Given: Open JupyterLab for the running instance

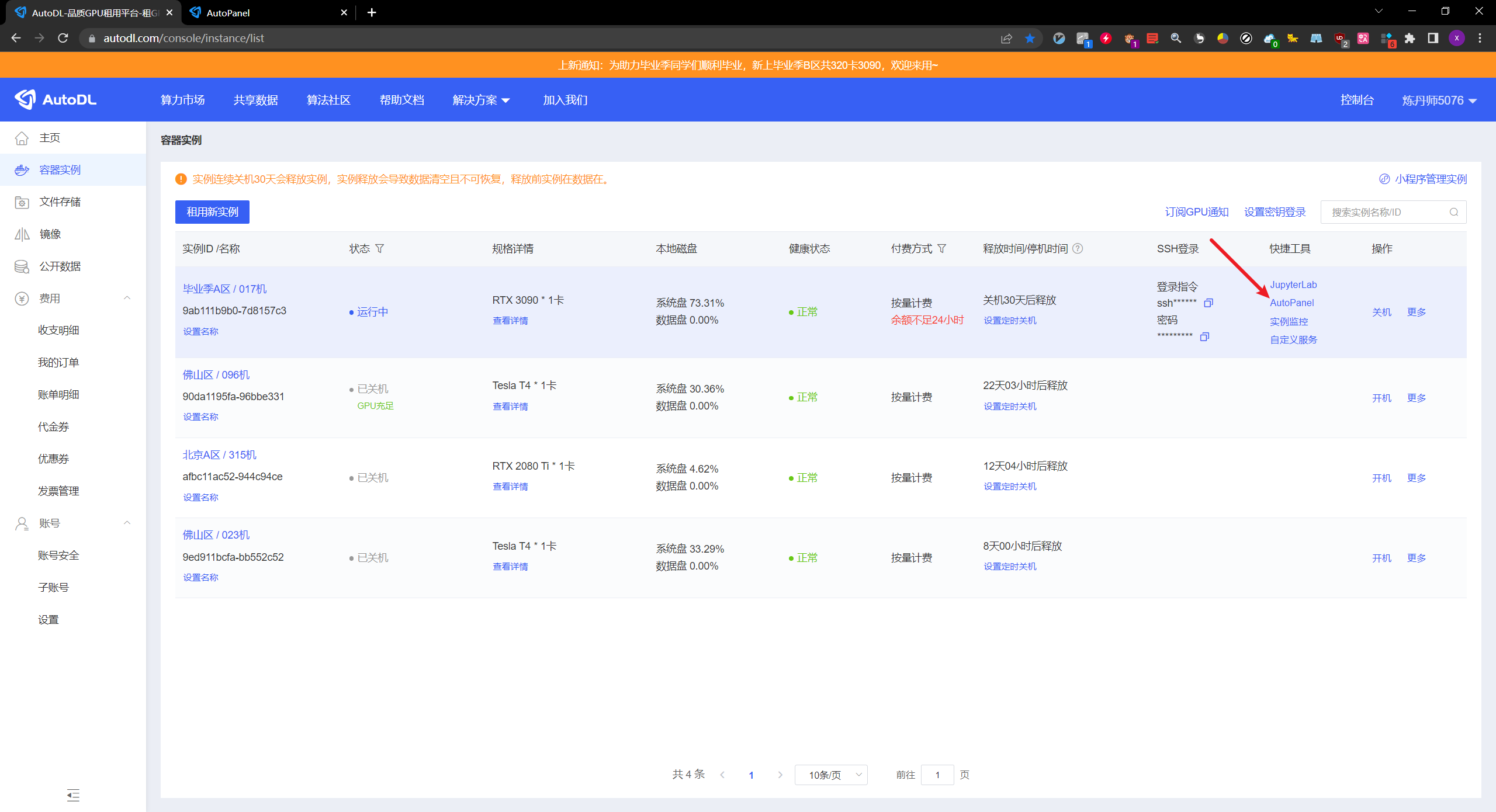Looking at the screenshot, I should (x=1293, y=284).
